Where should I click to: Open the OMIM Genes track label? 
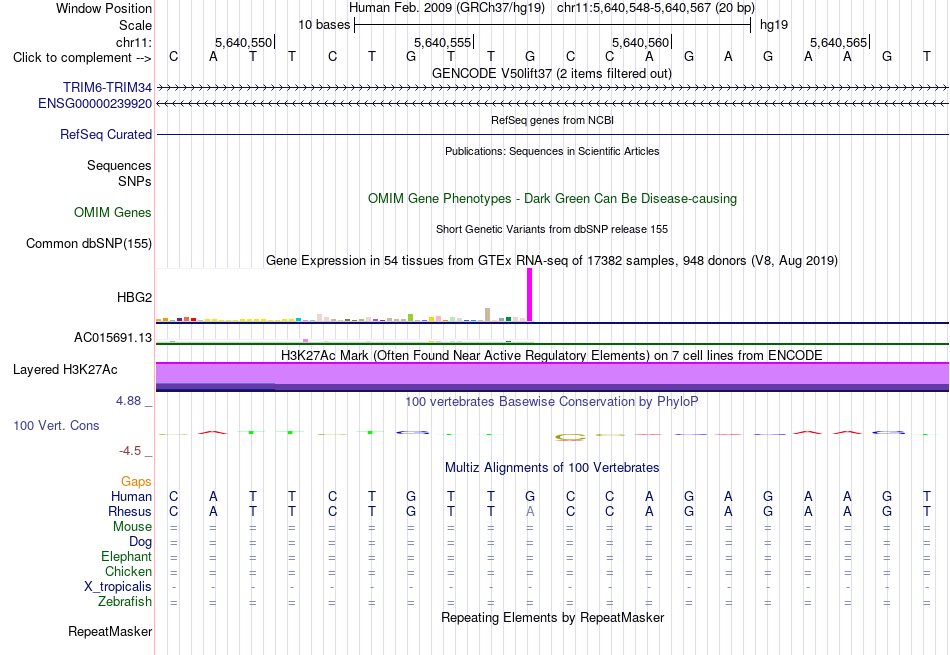(113, 213)
